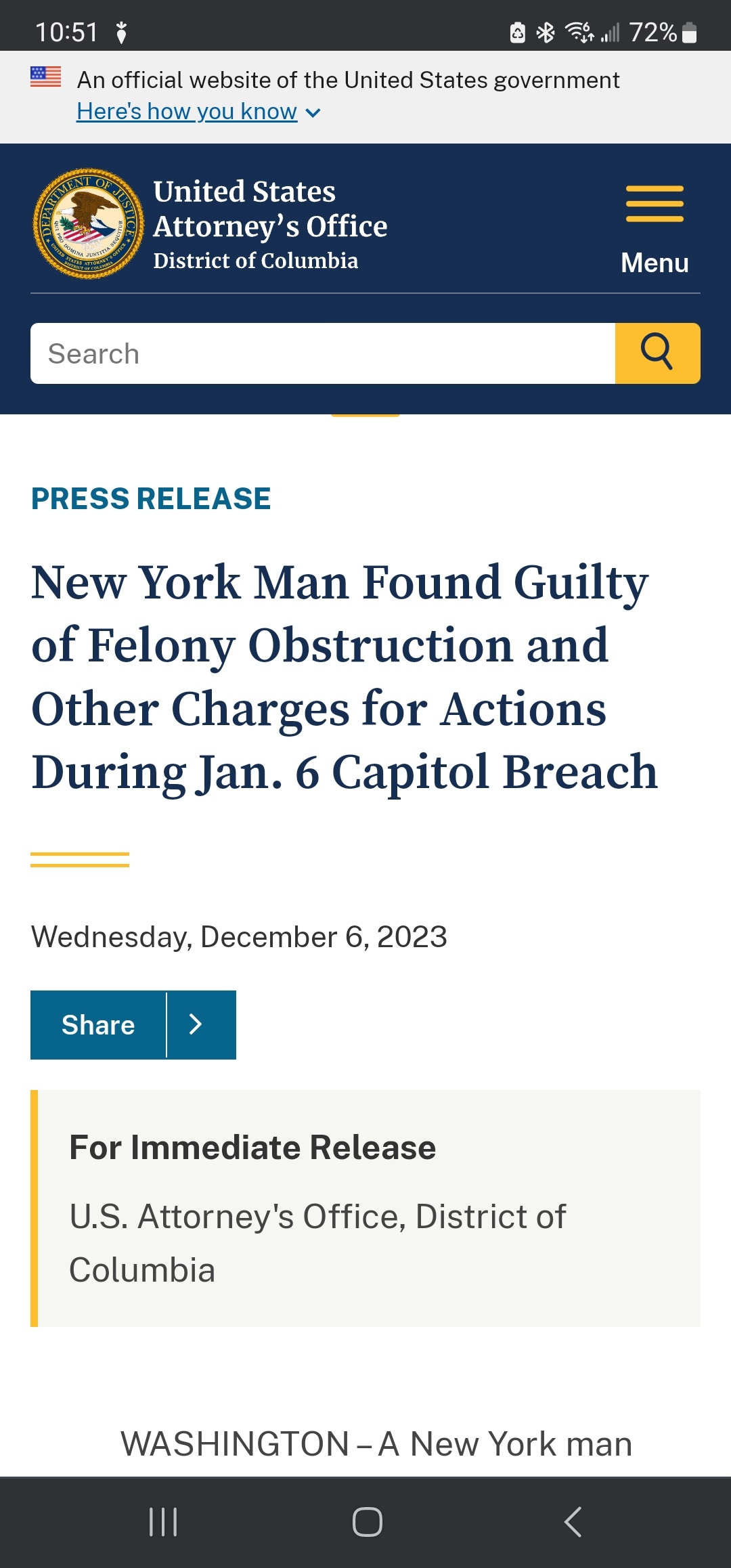The width and height of the screenshot is (731, 1568).
Task: Tap the battery status icon
Action: click(689, 32)
